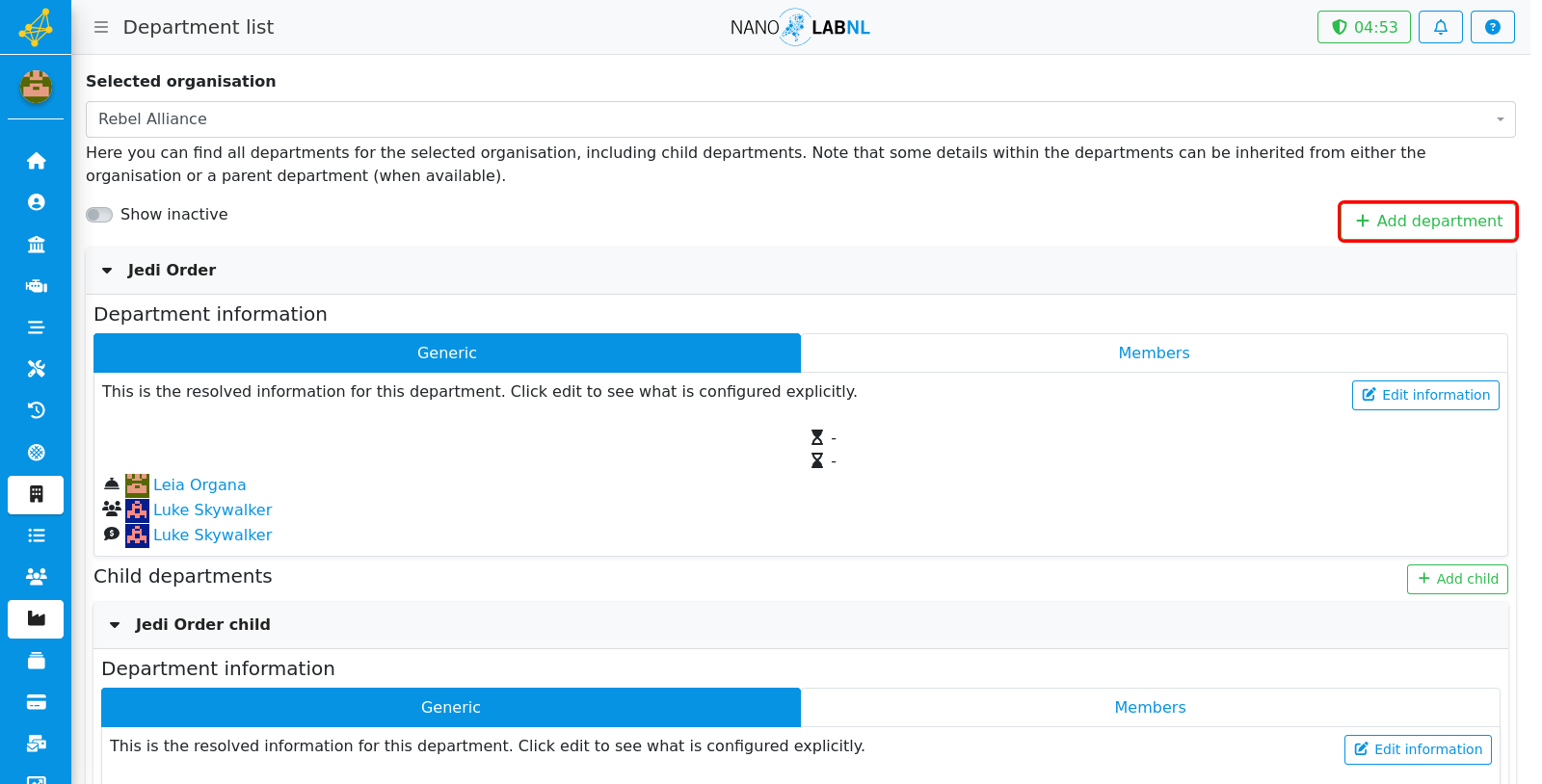Open notifications bell in top bar

click(x=1441, y=27)
